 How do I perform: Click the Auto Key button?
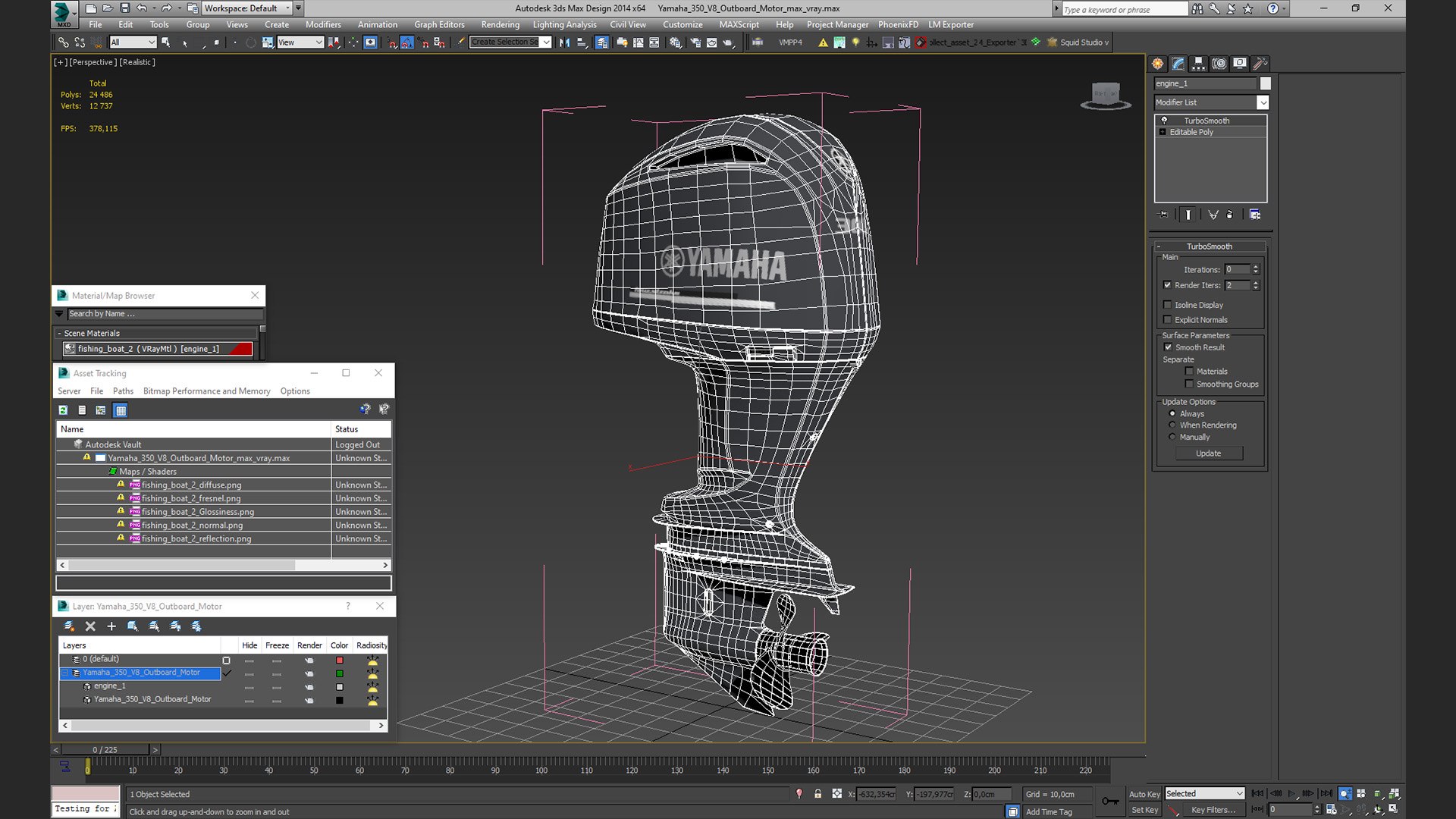(1144, 794)
